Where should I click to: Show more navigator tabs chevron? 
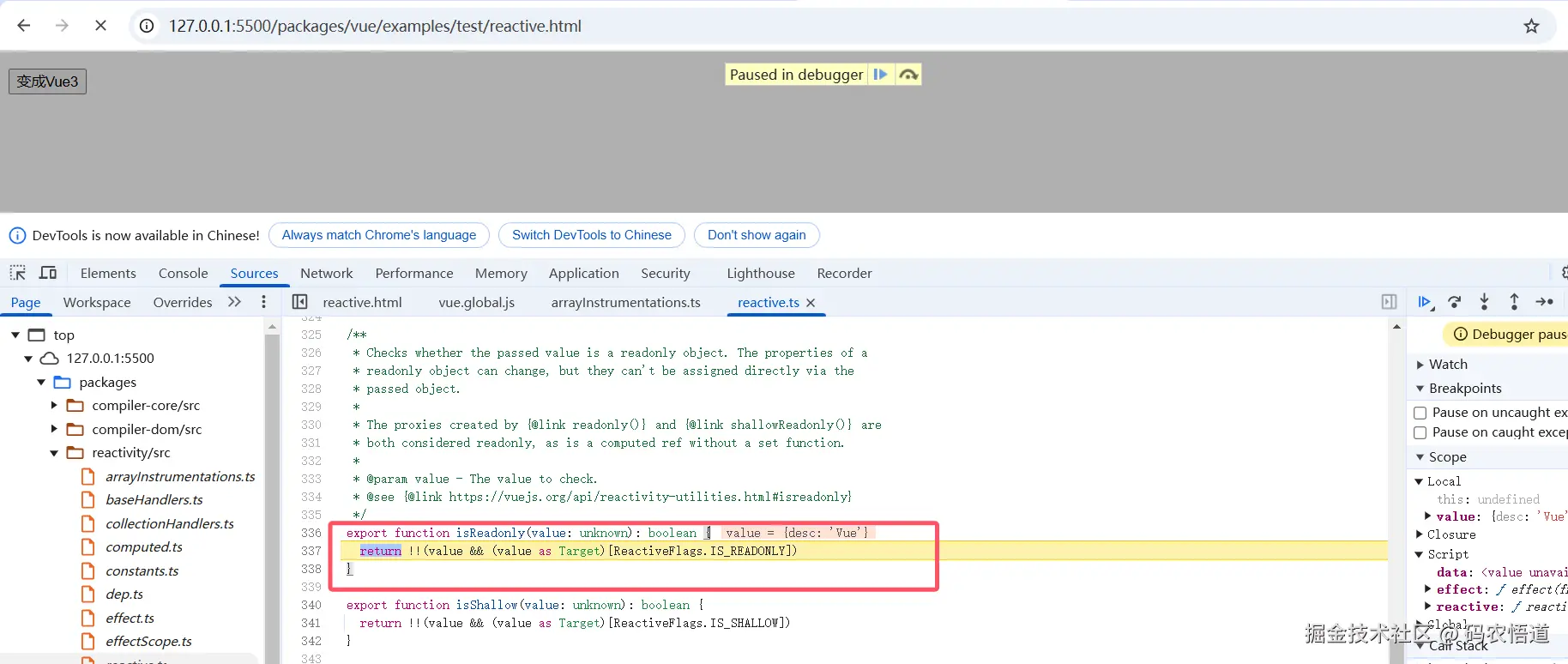coord(234,302)
